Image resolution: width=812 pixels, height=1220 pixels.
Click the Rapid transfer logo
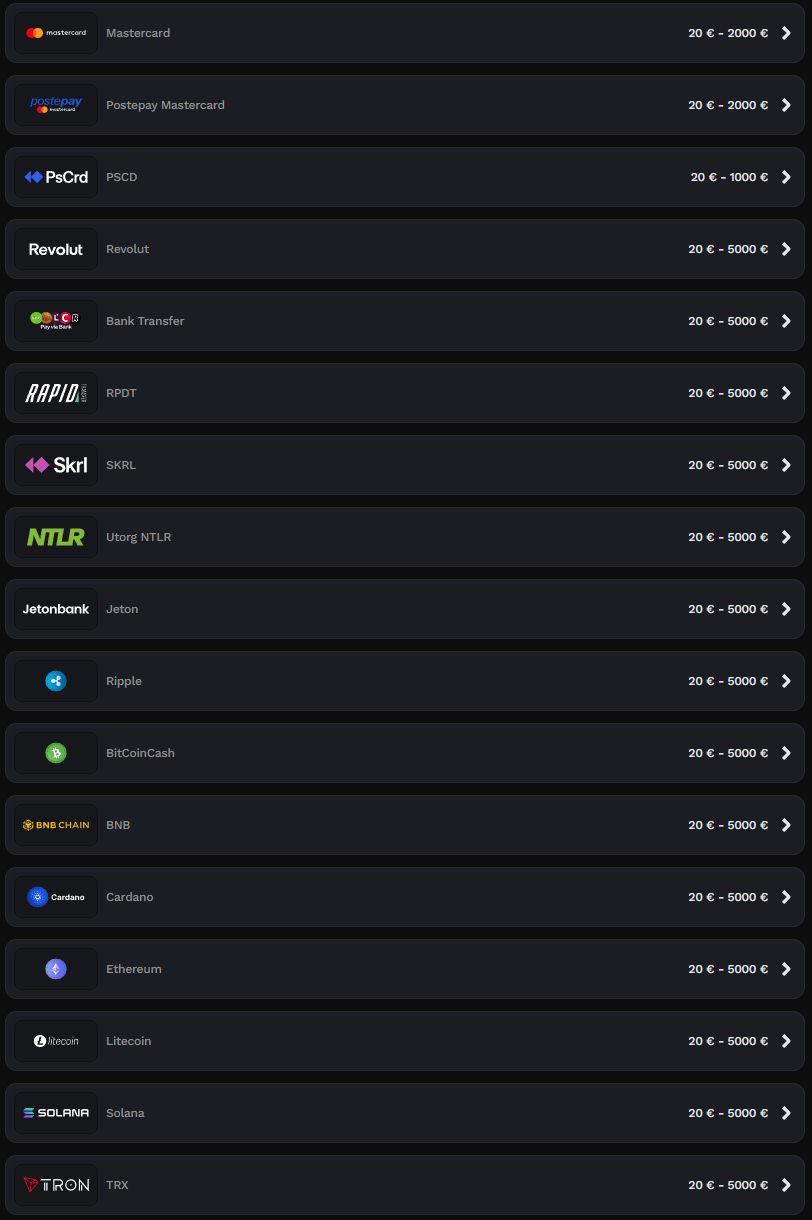pos(56,393)
